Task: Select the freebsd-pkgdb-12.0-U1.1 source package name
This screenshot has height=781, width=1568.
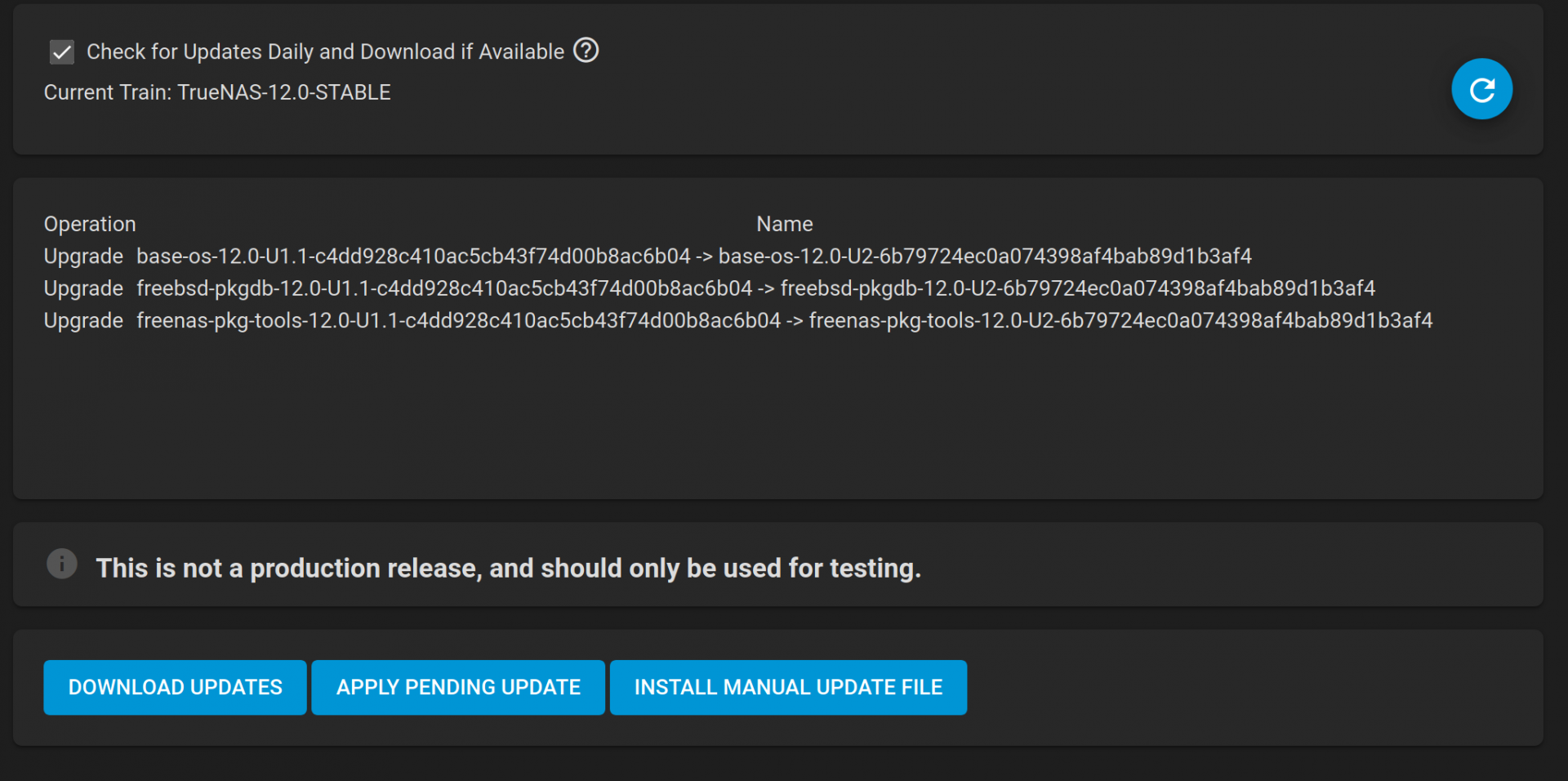Action: (x=444, y=288)
